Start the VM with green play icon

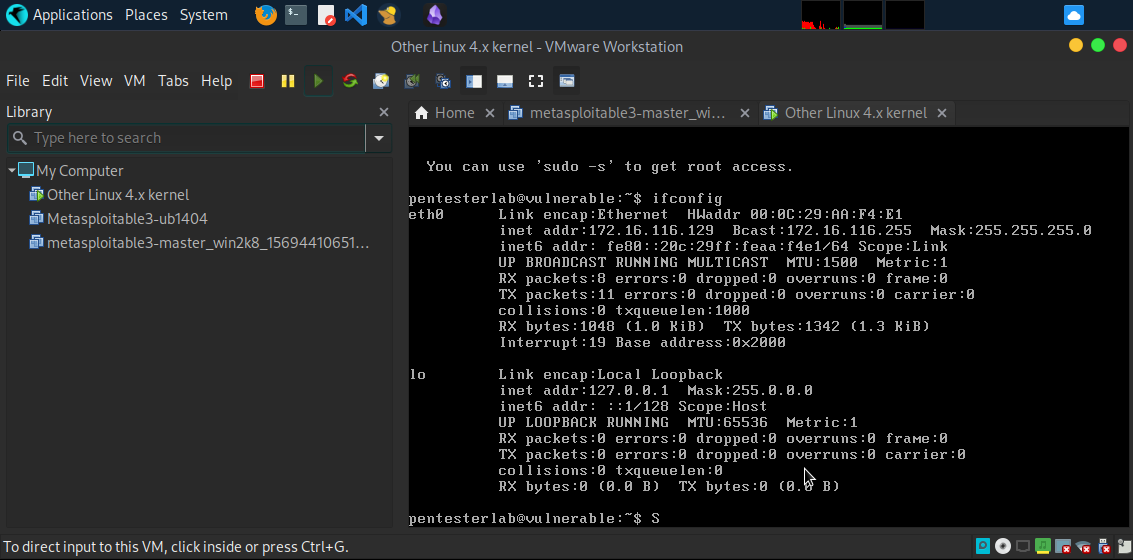pos(318,81)
